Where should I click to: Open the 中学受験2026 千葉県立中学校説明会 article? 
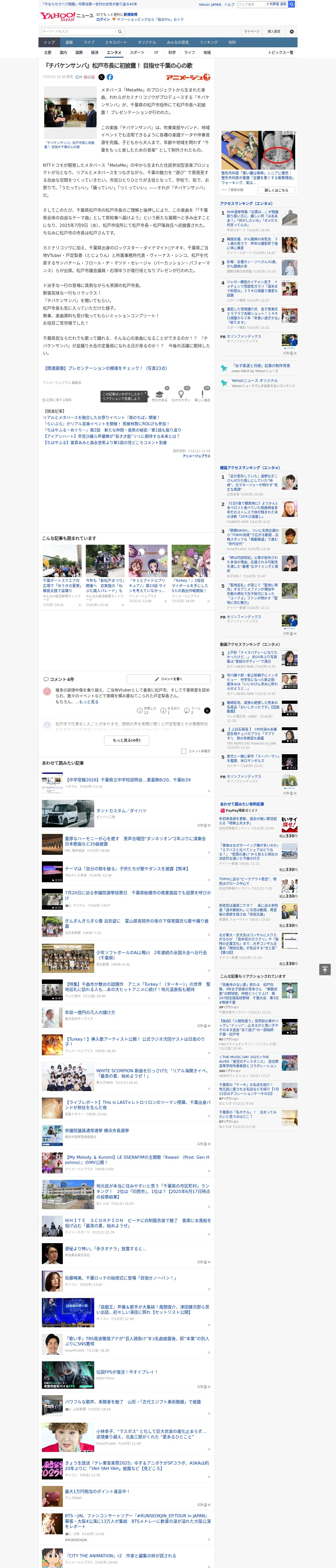tap(128, 780)
